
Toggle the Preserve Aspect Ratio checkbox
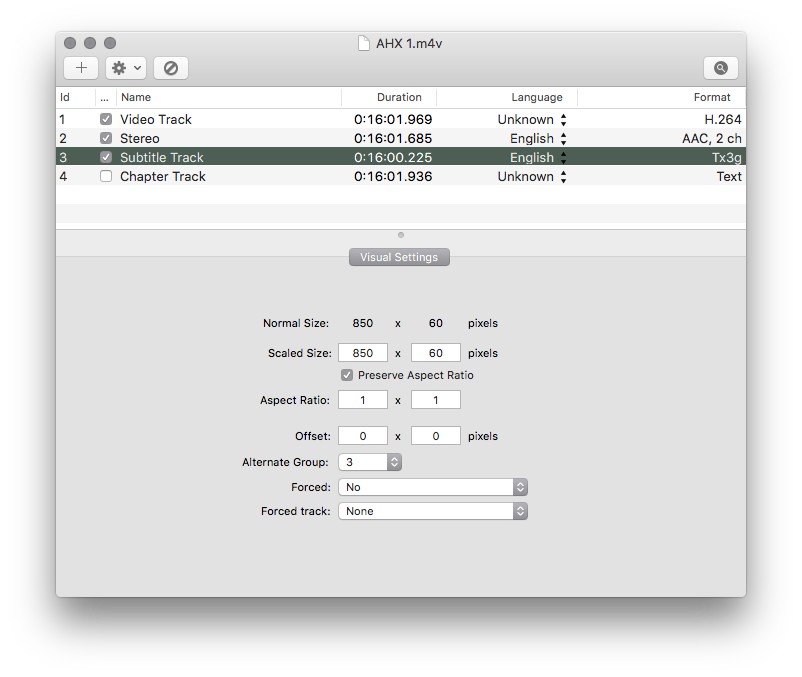click(x=347, y=375)
